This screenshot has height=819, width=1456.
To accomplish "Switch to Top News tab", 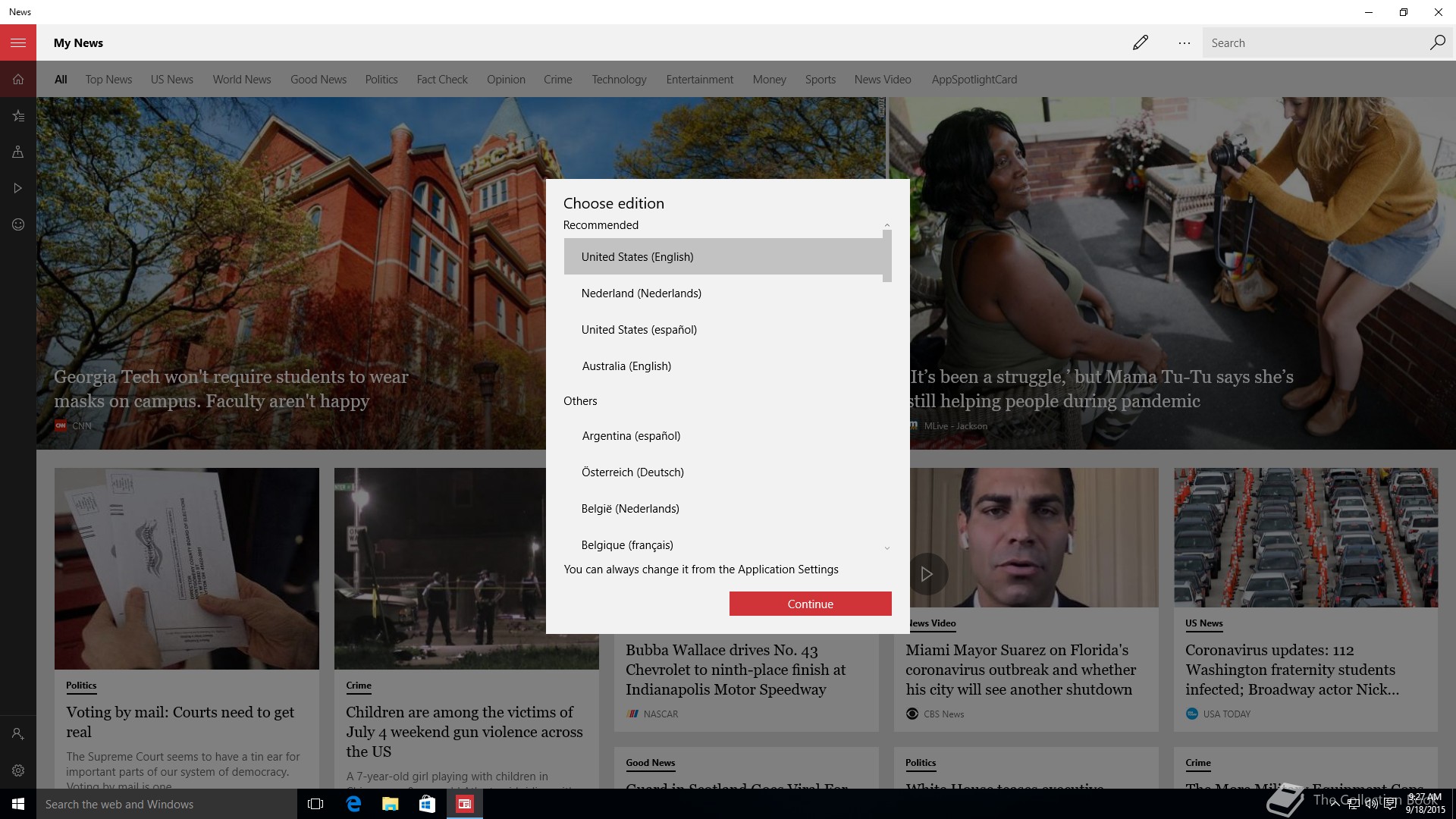I will pyautogui.click(x=108, y=79).
